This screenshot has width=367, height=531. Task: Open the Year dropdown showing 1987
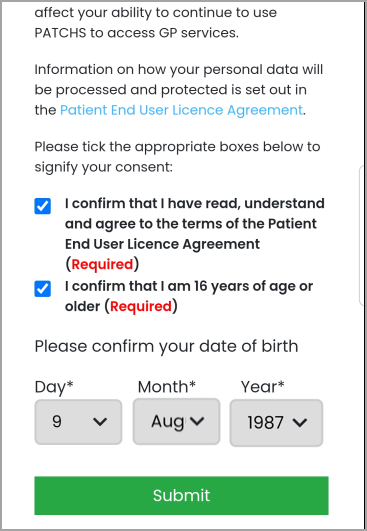coord(276,423)
